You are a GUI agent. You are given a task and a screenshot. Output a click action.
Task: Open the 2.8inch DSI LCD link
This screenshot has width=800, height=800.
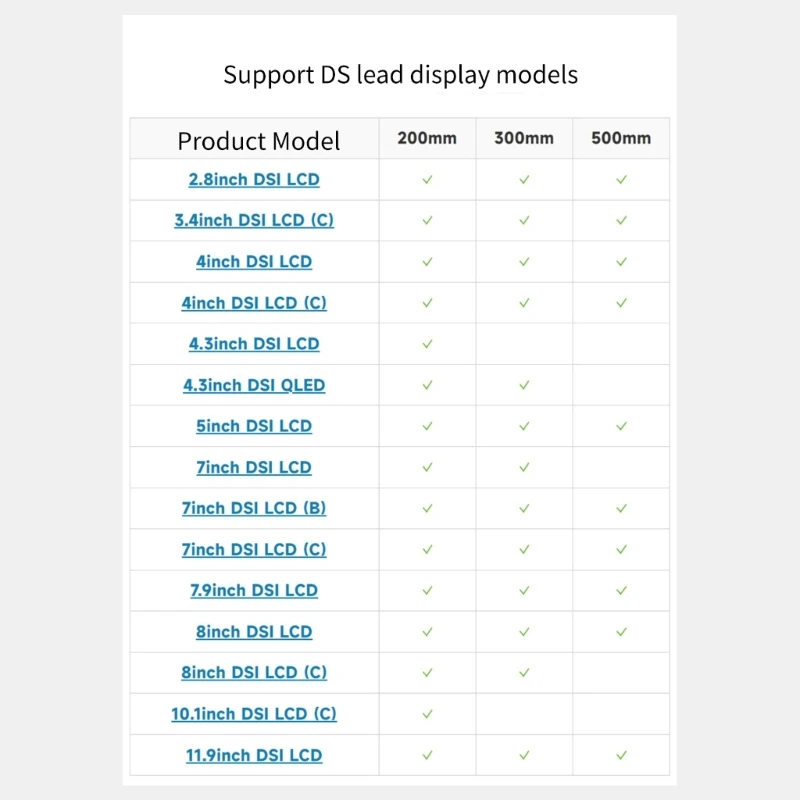254,180
